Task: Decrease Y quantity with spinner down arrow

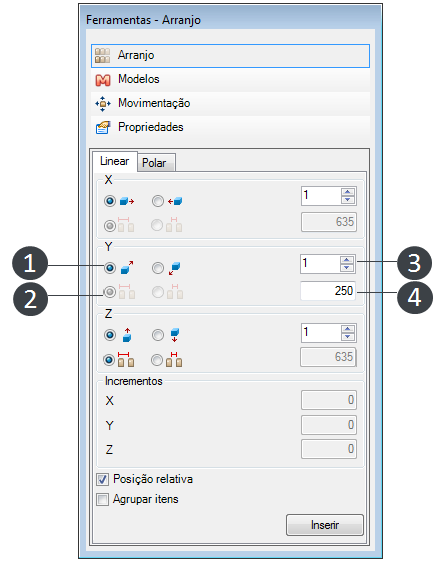Action: click(347, 268)
